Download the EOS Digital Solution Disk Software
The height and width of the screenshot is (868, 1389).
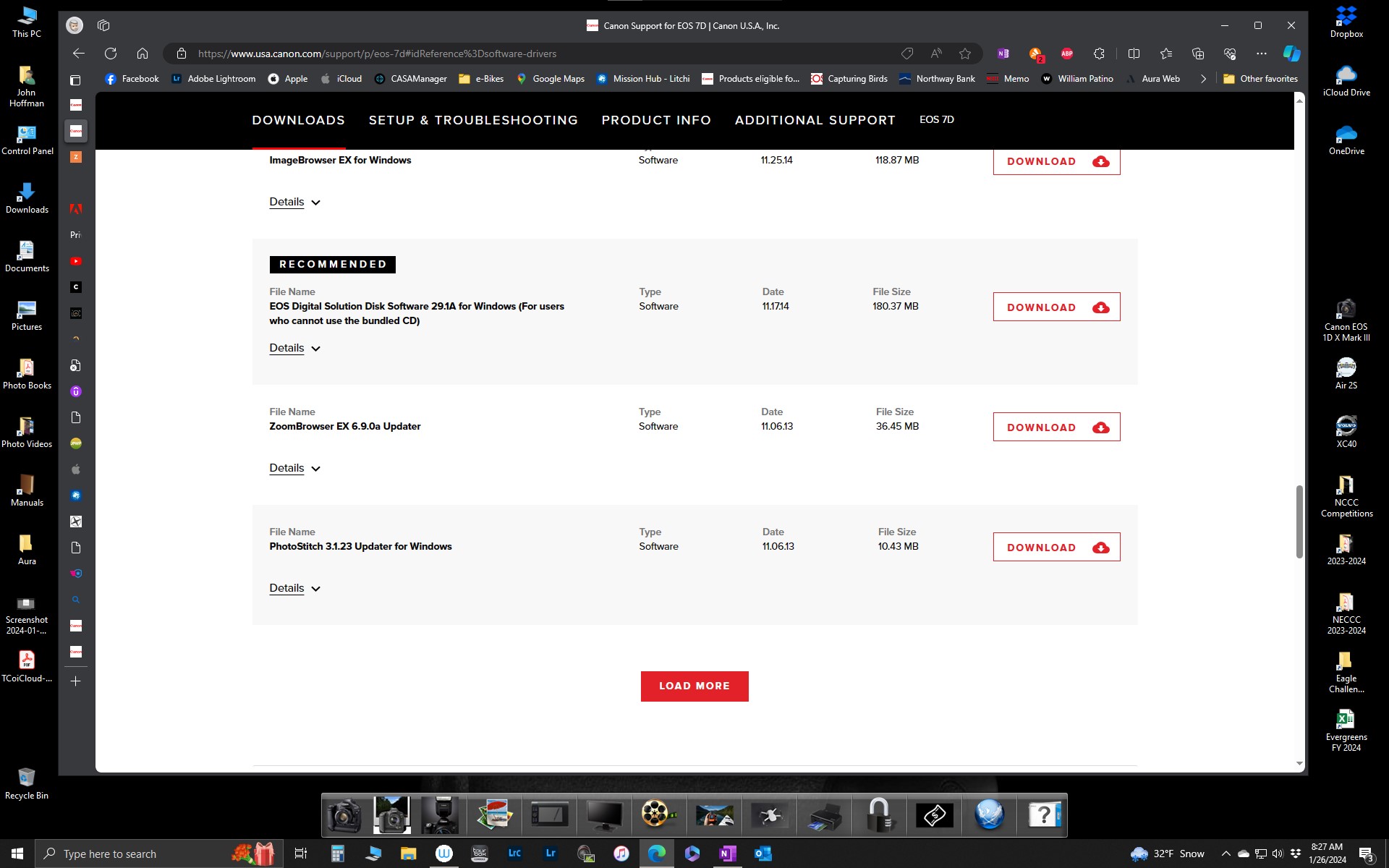pos(1055,307)
